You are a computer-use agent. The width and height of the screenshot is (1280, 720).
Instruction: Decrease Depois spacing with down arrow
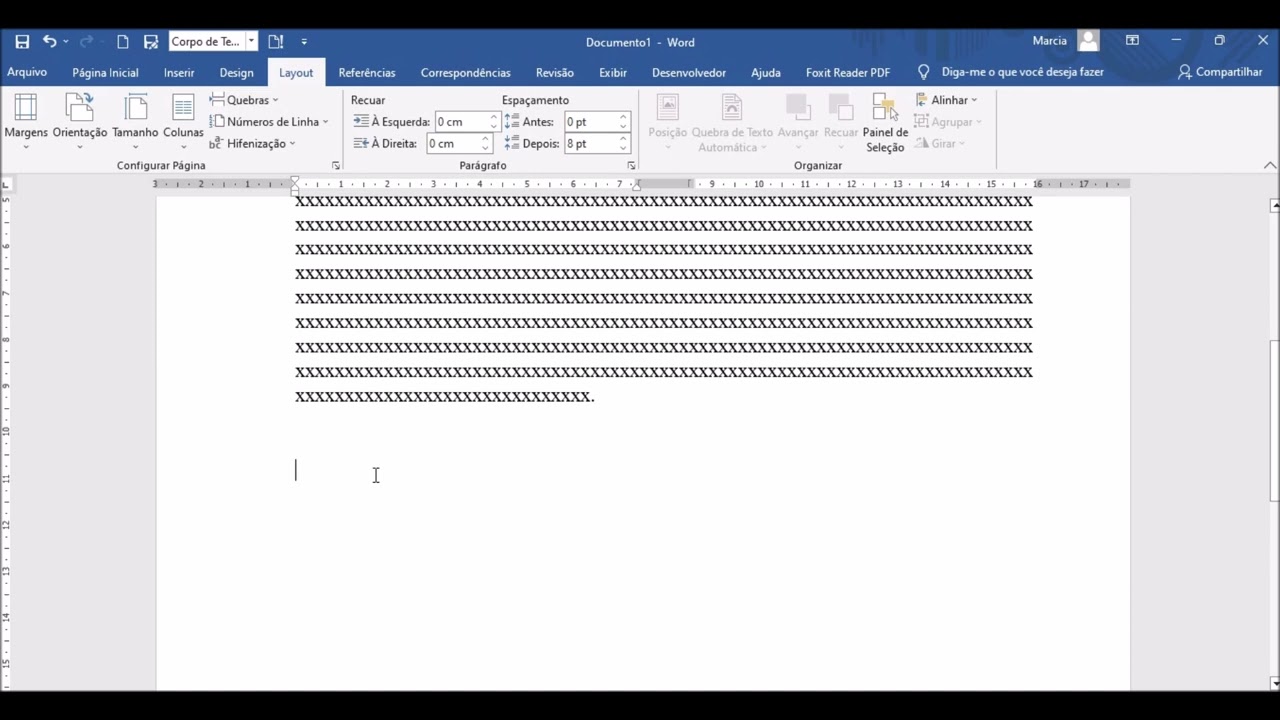click(623, 149)
